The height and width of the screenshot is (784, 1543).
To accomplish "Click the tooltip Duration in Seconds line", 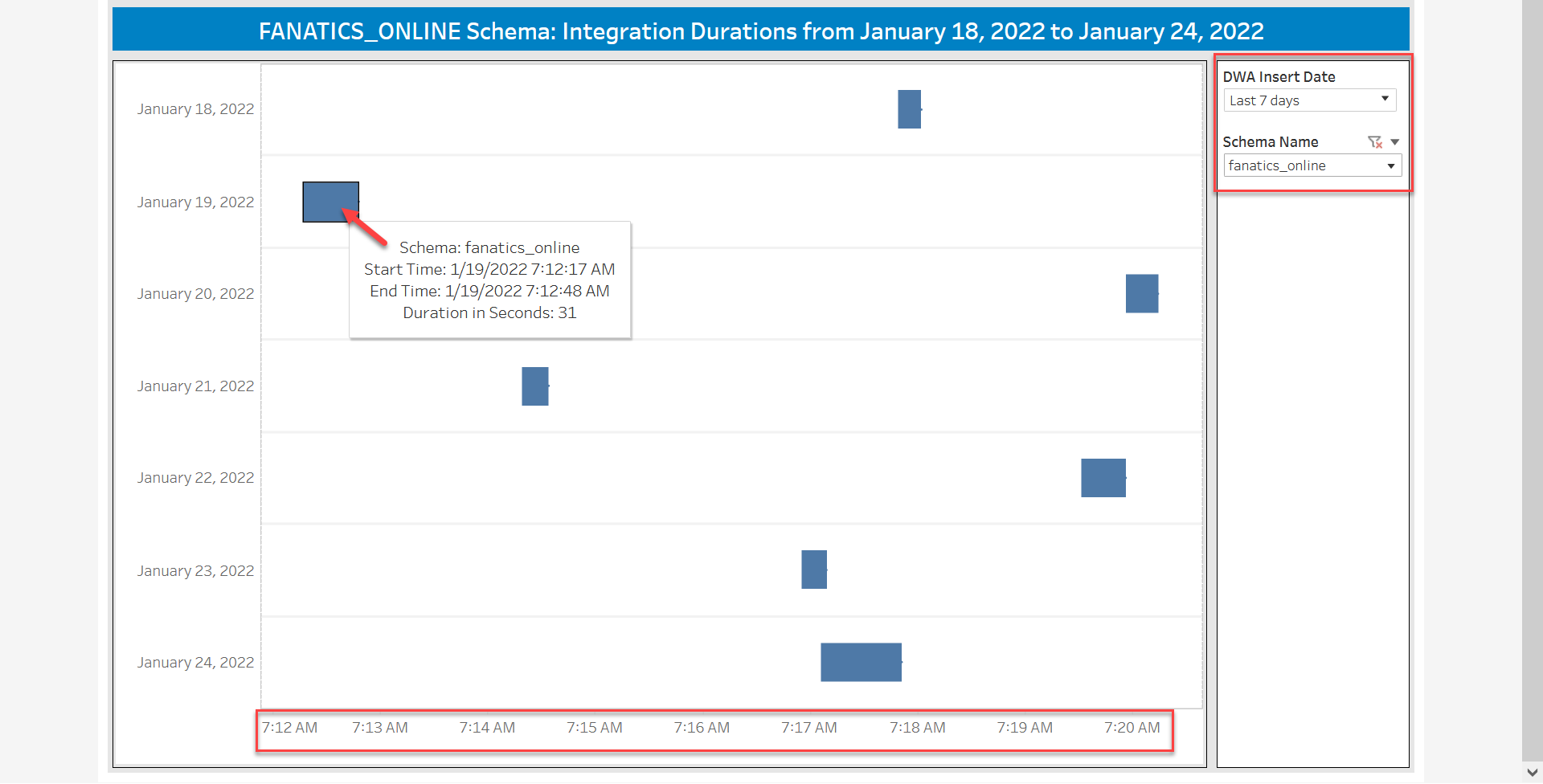I will click(x=489, y=313).
